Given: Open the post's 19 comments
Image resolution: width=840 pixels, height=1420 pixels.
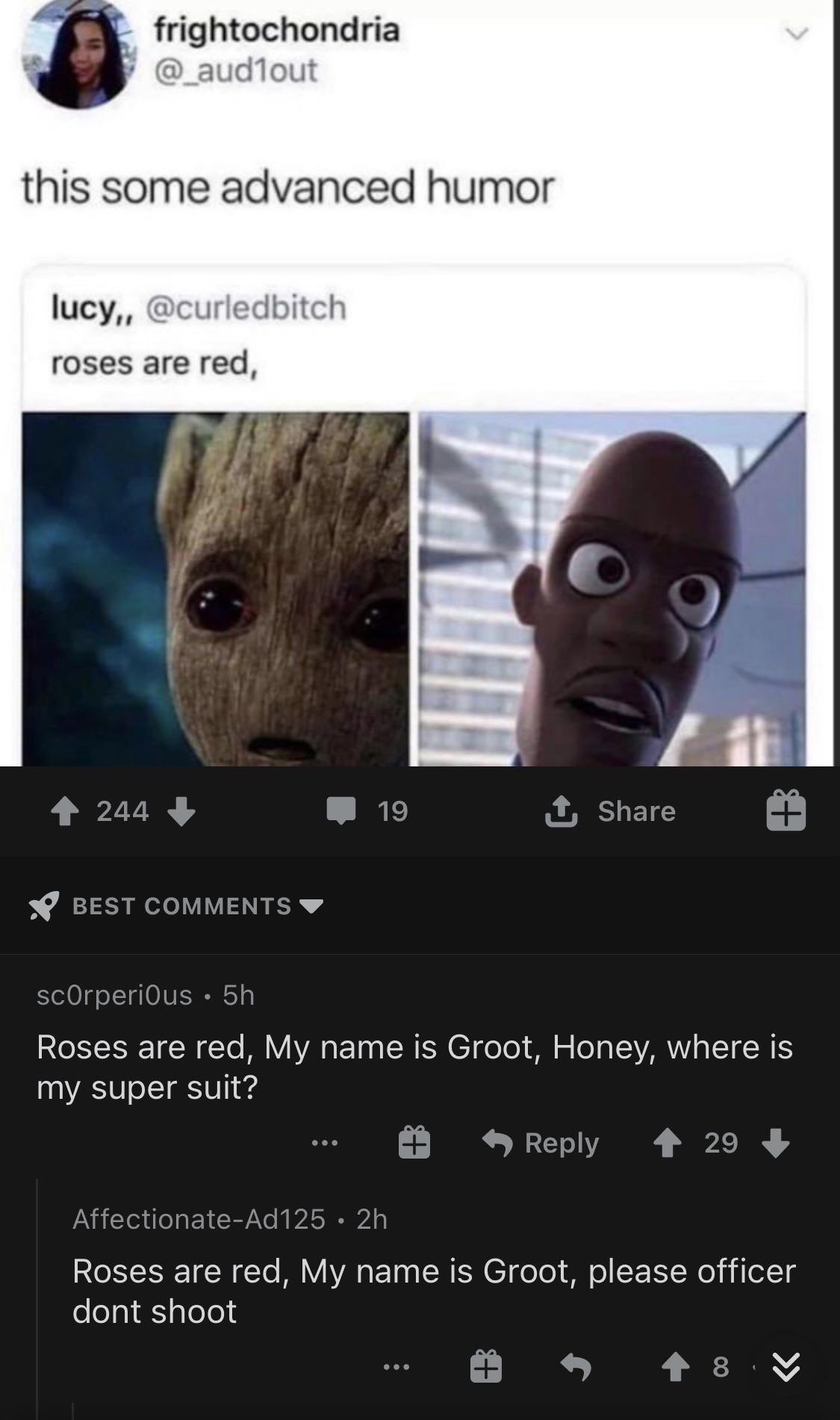Looking at the screenshot, I should click(367, 811).
